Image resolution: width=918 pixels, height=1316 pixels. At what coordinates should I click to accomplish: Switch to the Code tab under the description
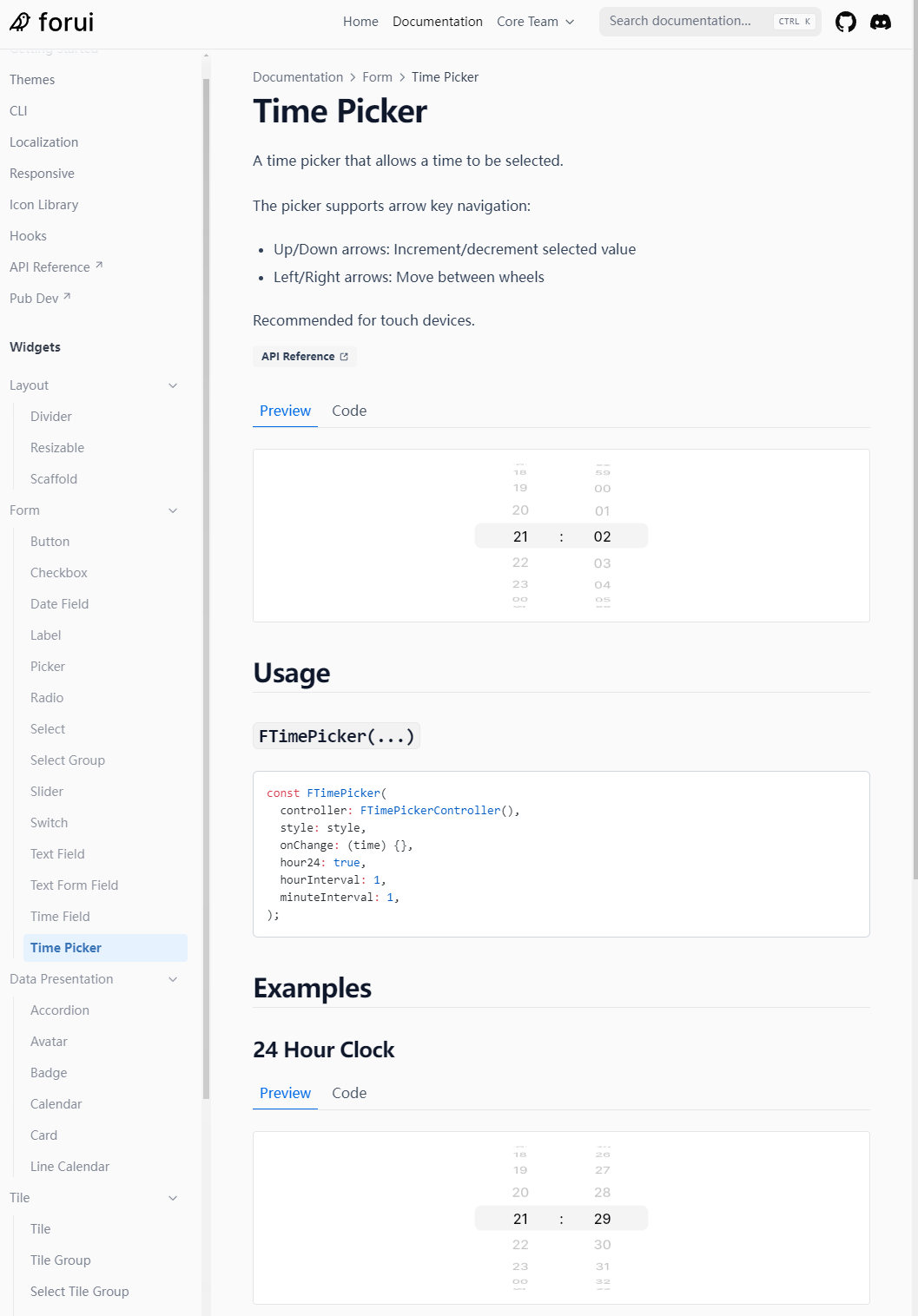click(x=349, y=411)
